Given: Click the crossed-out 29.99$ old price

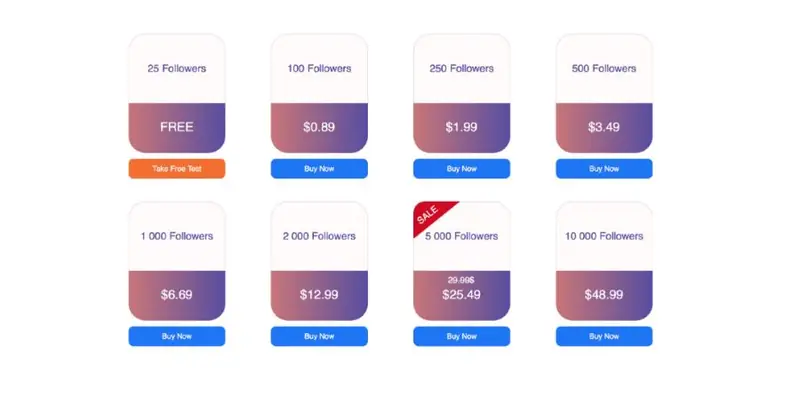Looking at the screenshot, I should (461, 280).
